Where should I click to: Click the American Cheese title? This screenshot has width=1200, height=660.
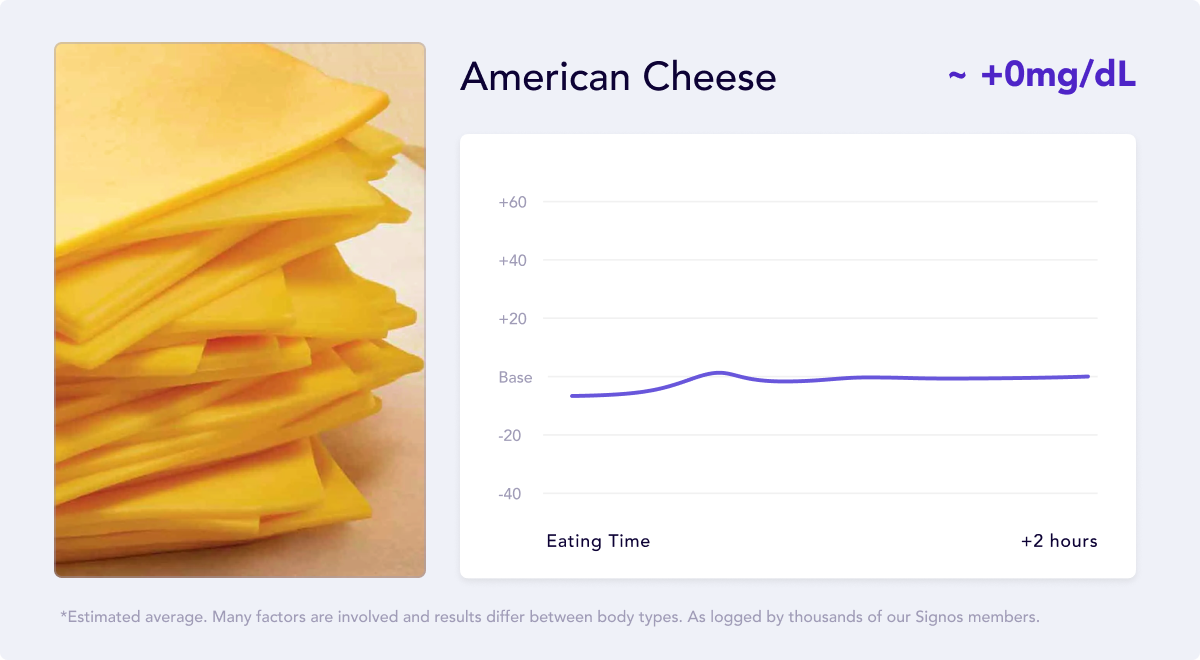[x=618, y=77]
